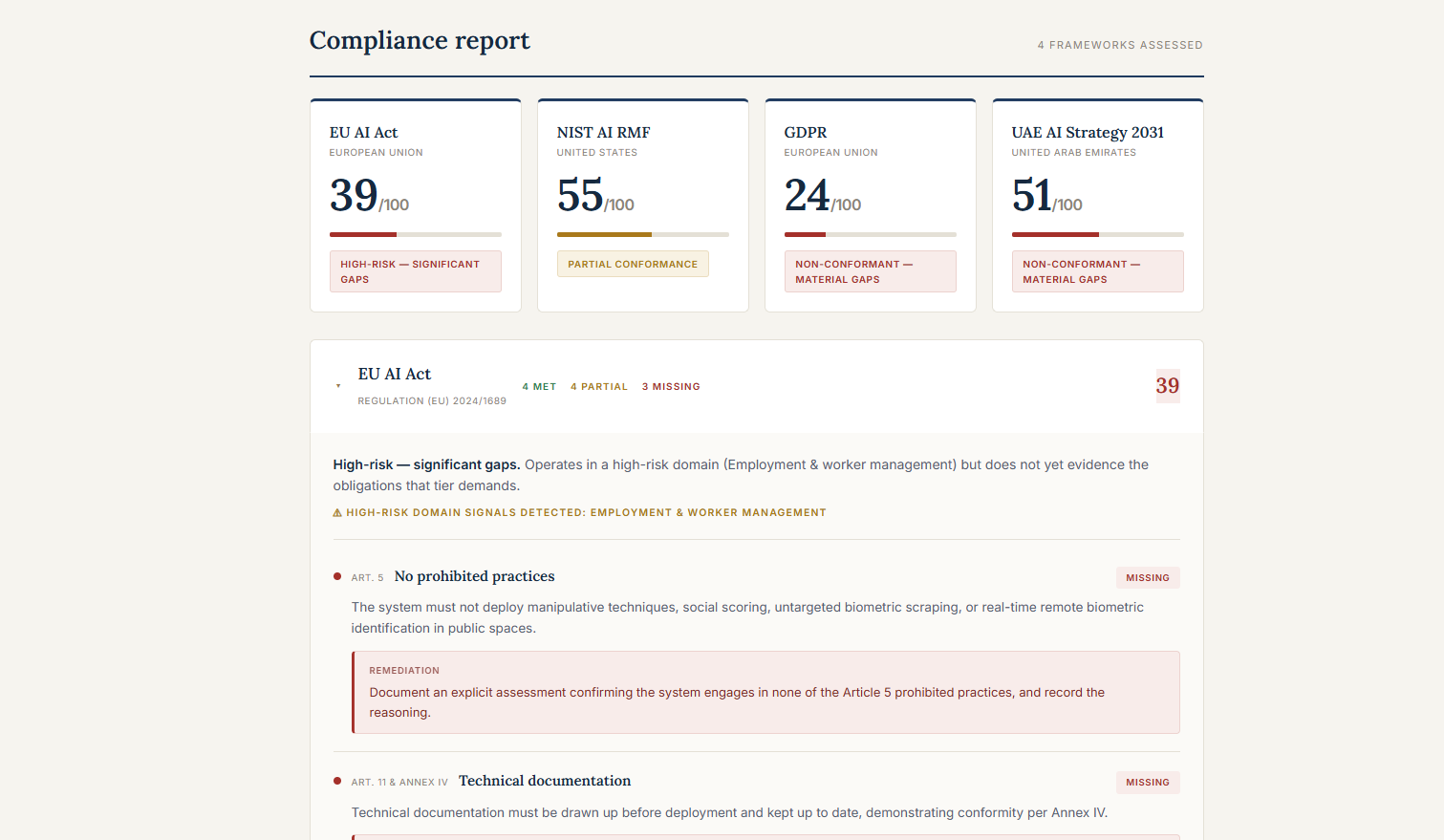Select the UAE AI Strategy 2031 card title
Image resolution: width=1444 pixels, height=840 pixels.
click(1088, 133)
